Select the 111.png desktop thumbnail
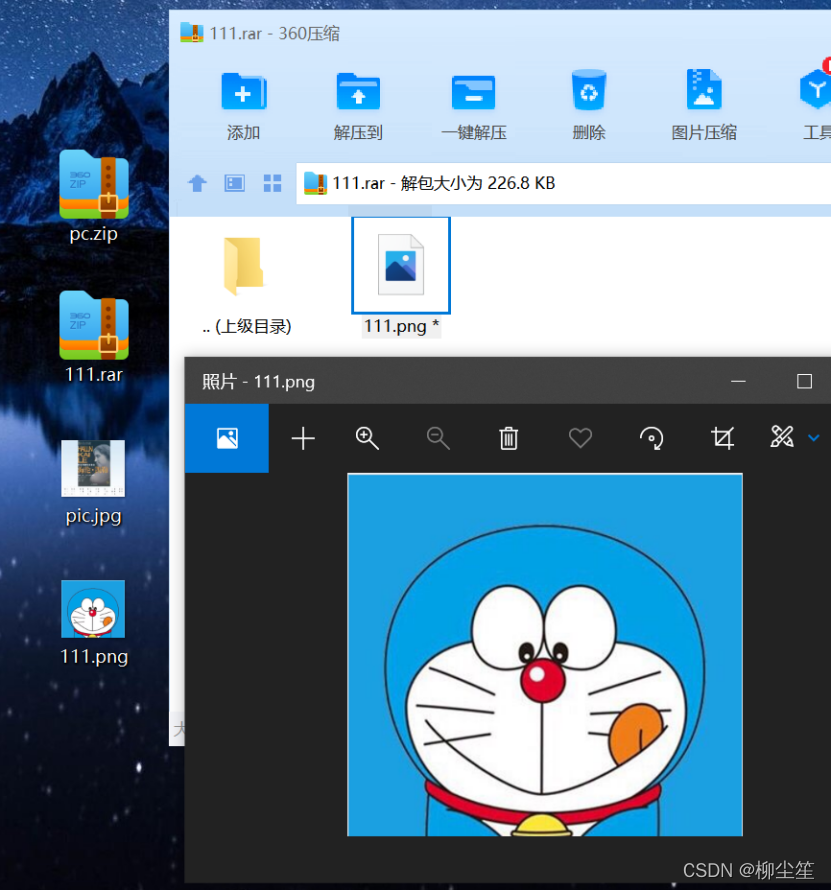Viewport: 831px width, 890px height. tap(93, 609)
